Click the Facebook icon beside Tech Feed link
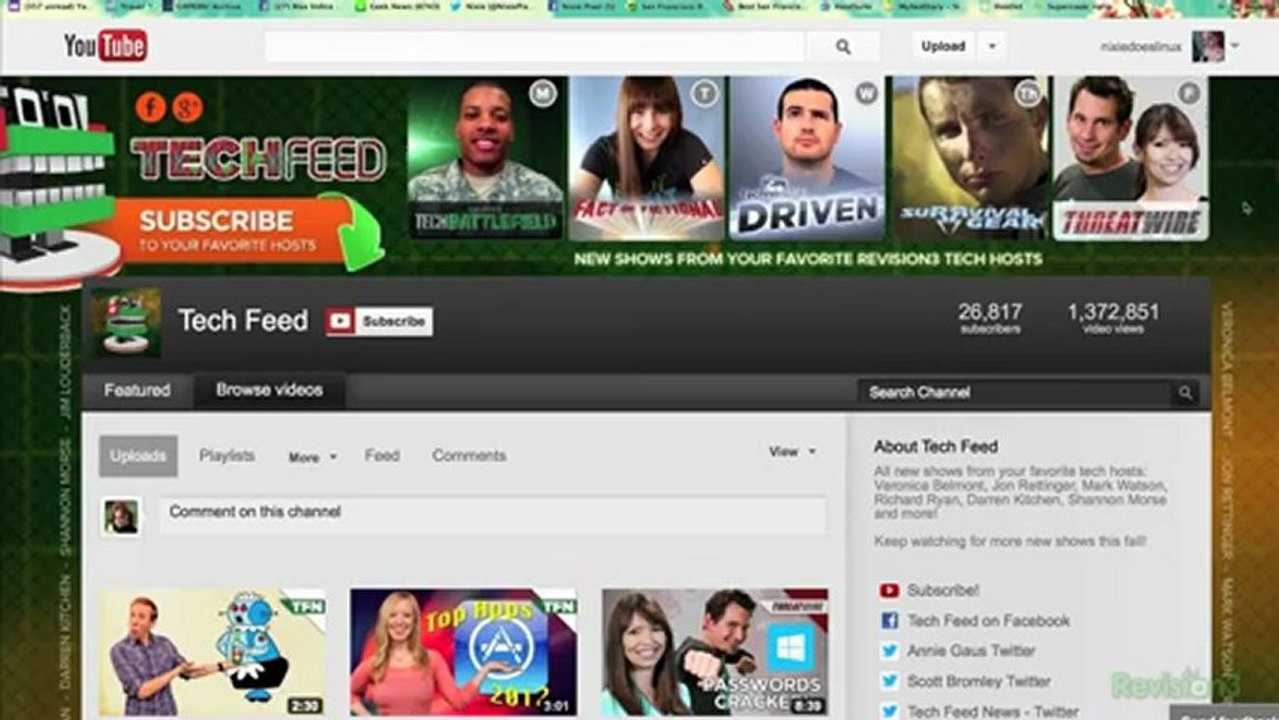The height and width of the screenshot is (720, 1279). tap(889, 621)
